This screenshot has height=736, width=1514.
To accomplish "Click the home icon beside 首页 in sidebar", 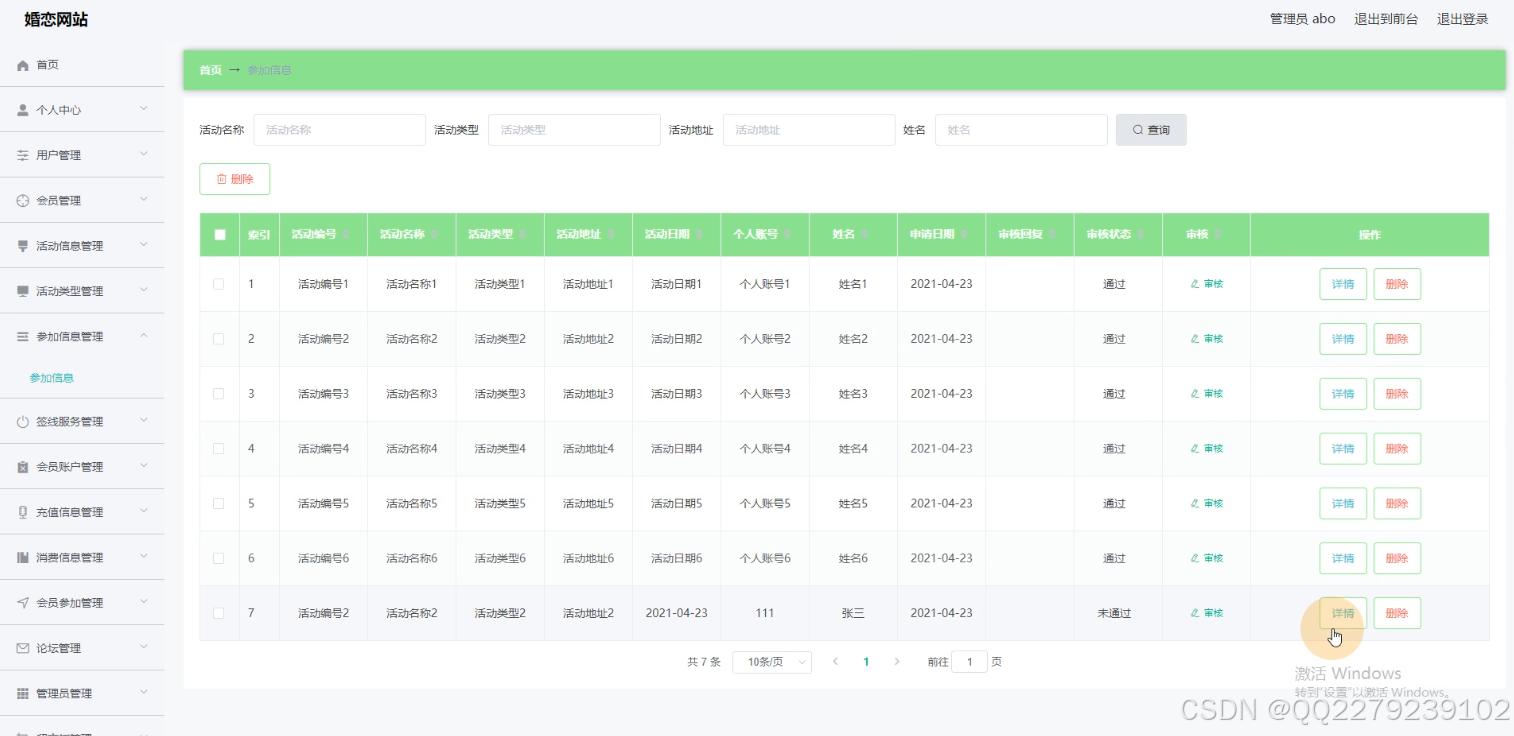I will 23,65.
